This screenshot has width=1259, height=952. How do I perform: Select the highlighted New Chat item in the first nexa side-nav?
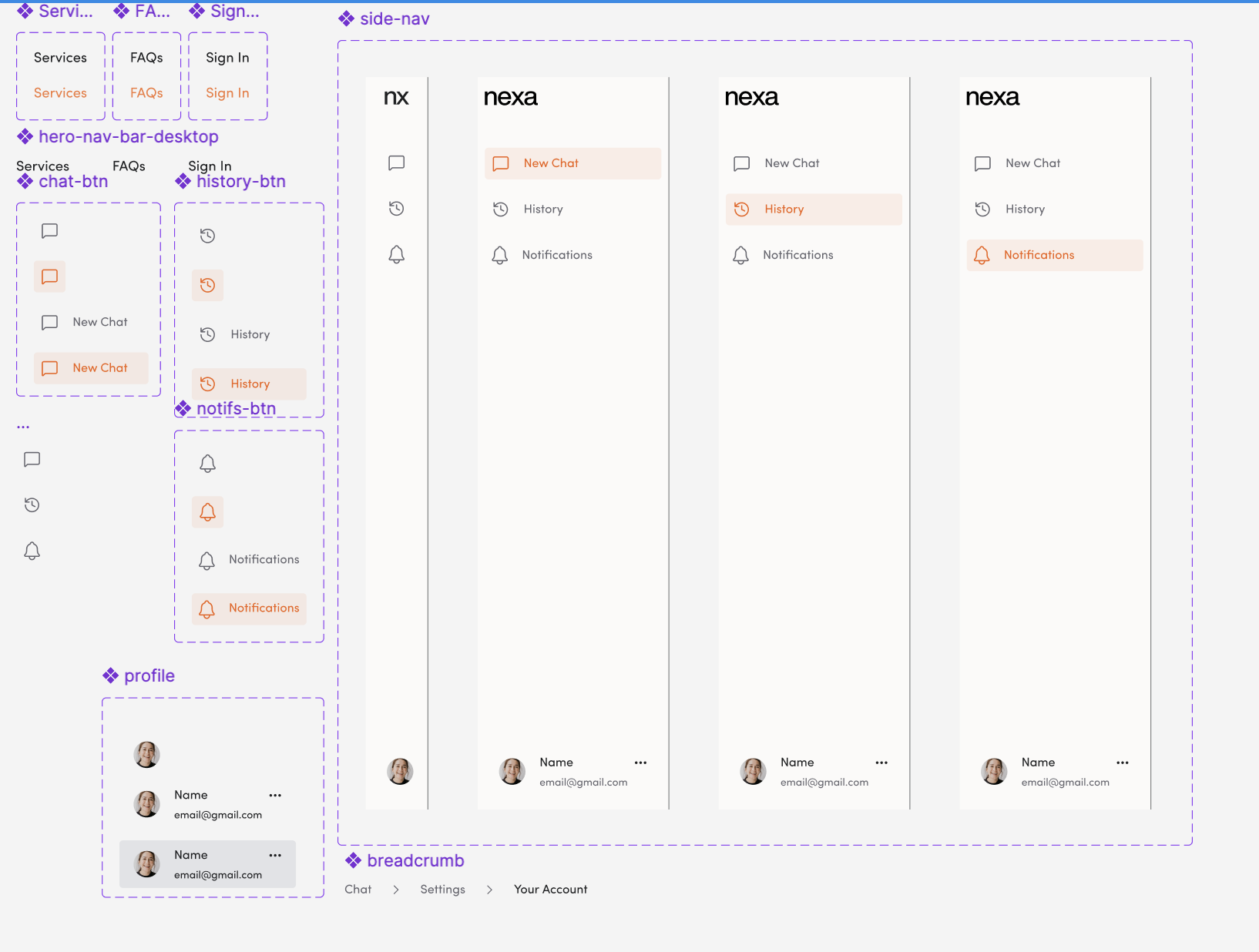[x=572, y=163]
